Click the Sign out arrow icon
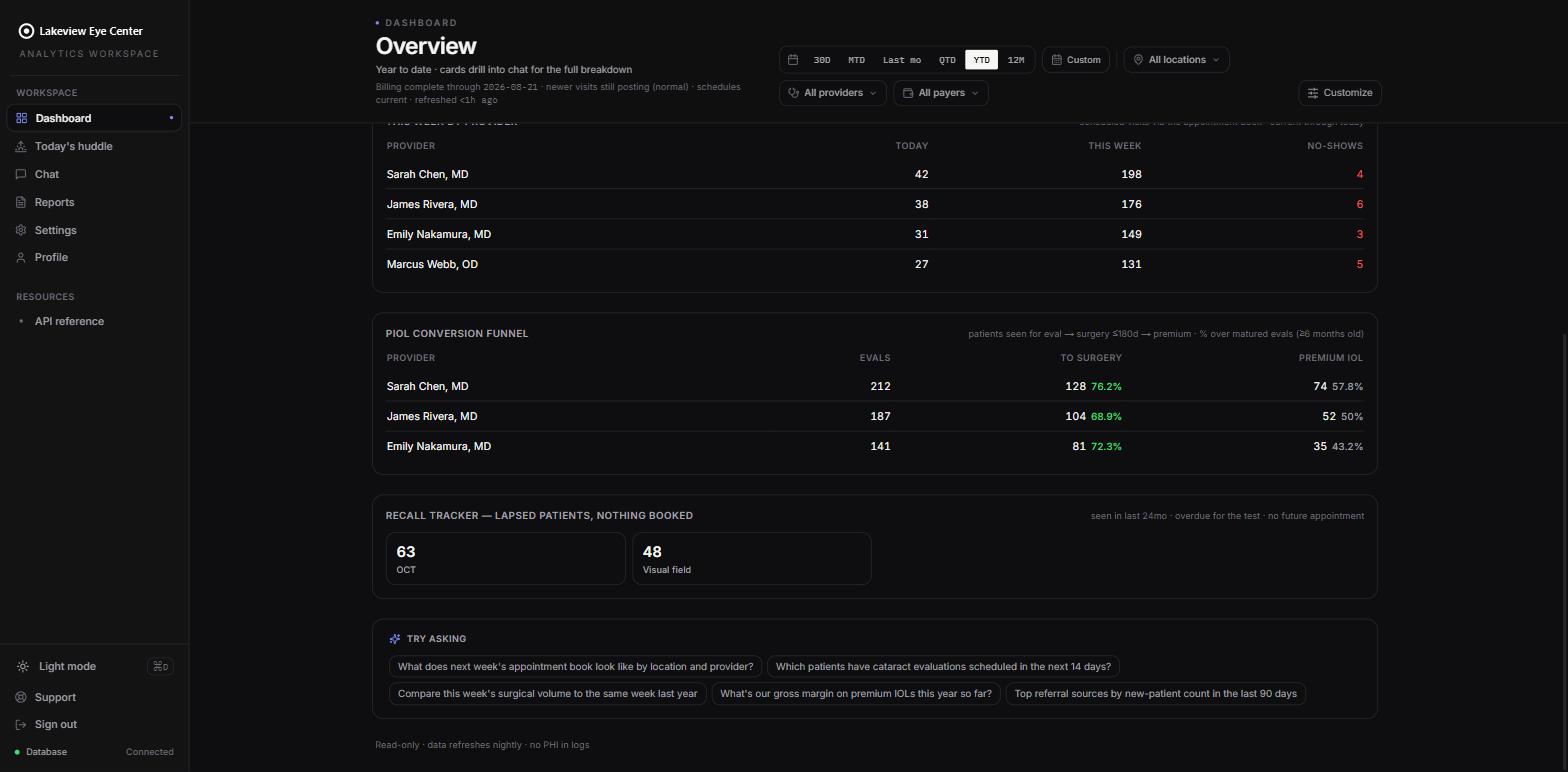Viewport: 1568px width, 772px height. [22, 724]
